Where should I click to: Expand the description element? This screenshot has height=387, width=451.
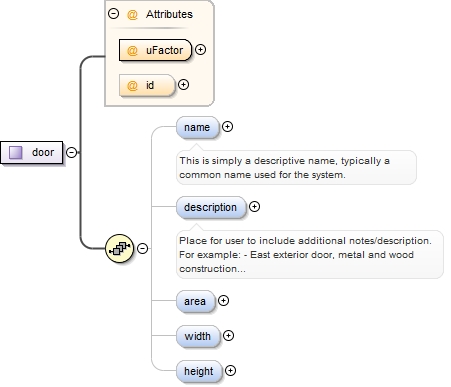click(254, 207)
